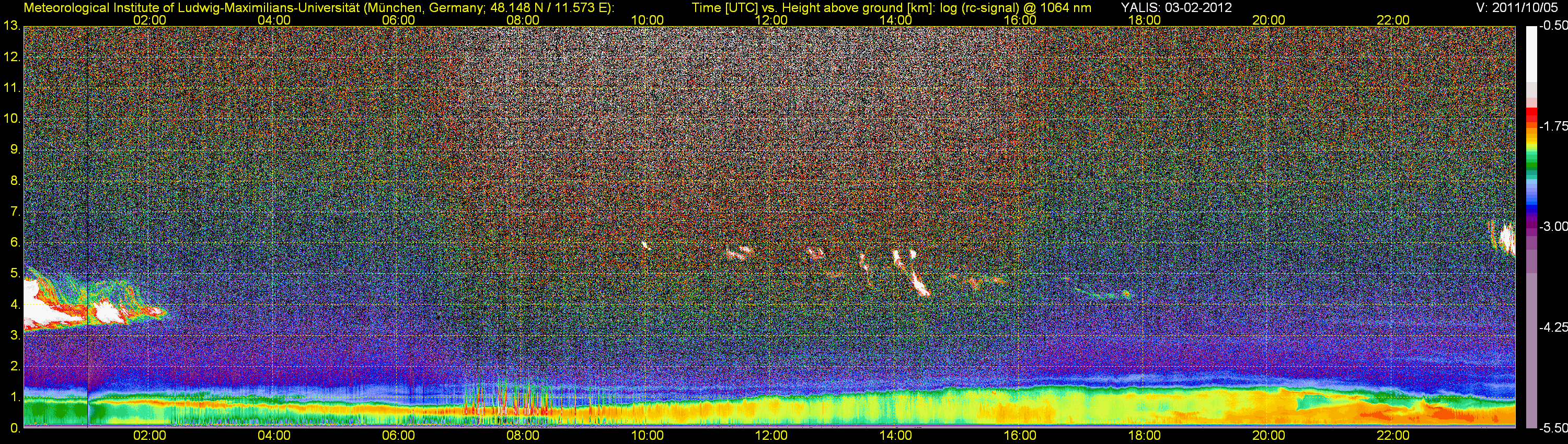Select the 20:00 label on the top time axis
Viewport: 1568px width, 444px height.
pyautogui.click(x=1269, y=20)
